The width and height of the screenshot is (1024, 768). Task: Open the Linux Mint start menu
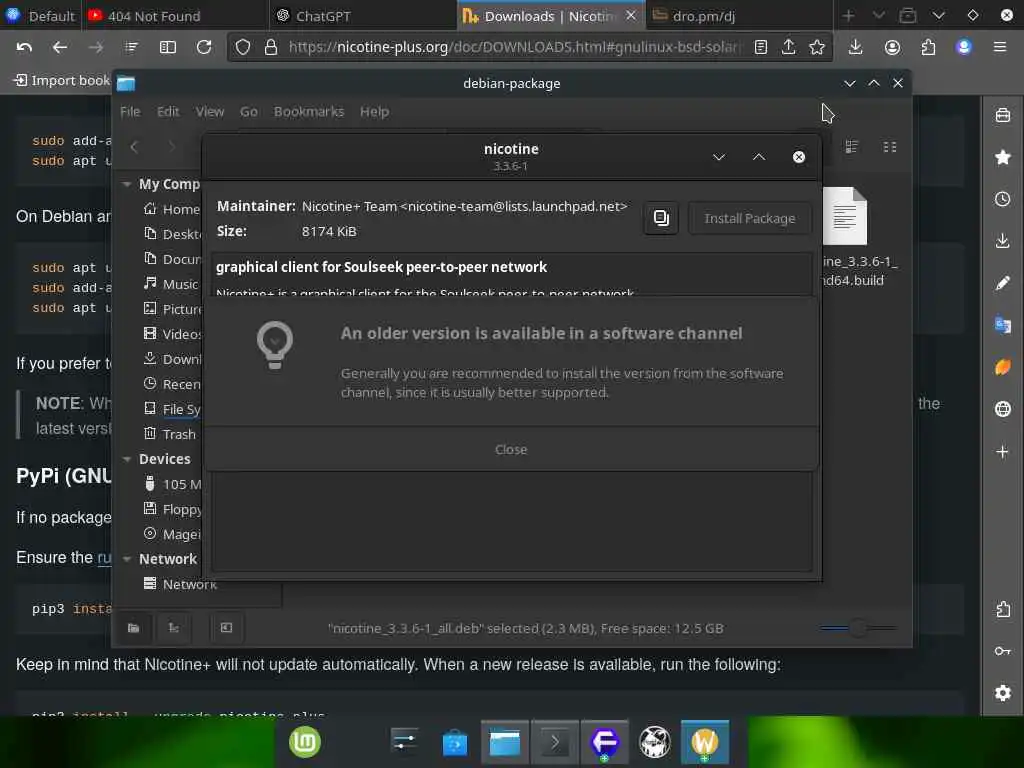305,742
